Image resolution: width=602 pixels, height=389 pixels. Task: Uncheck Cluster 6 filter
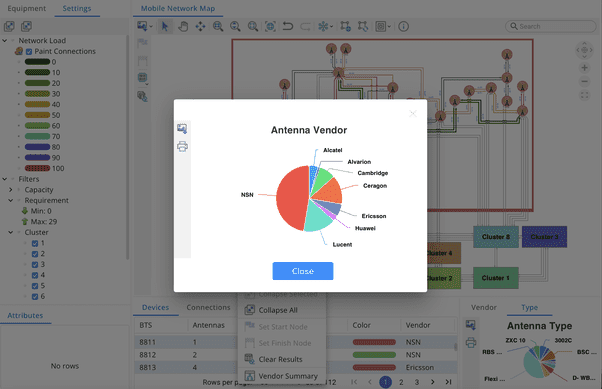(x=35, y=296)
